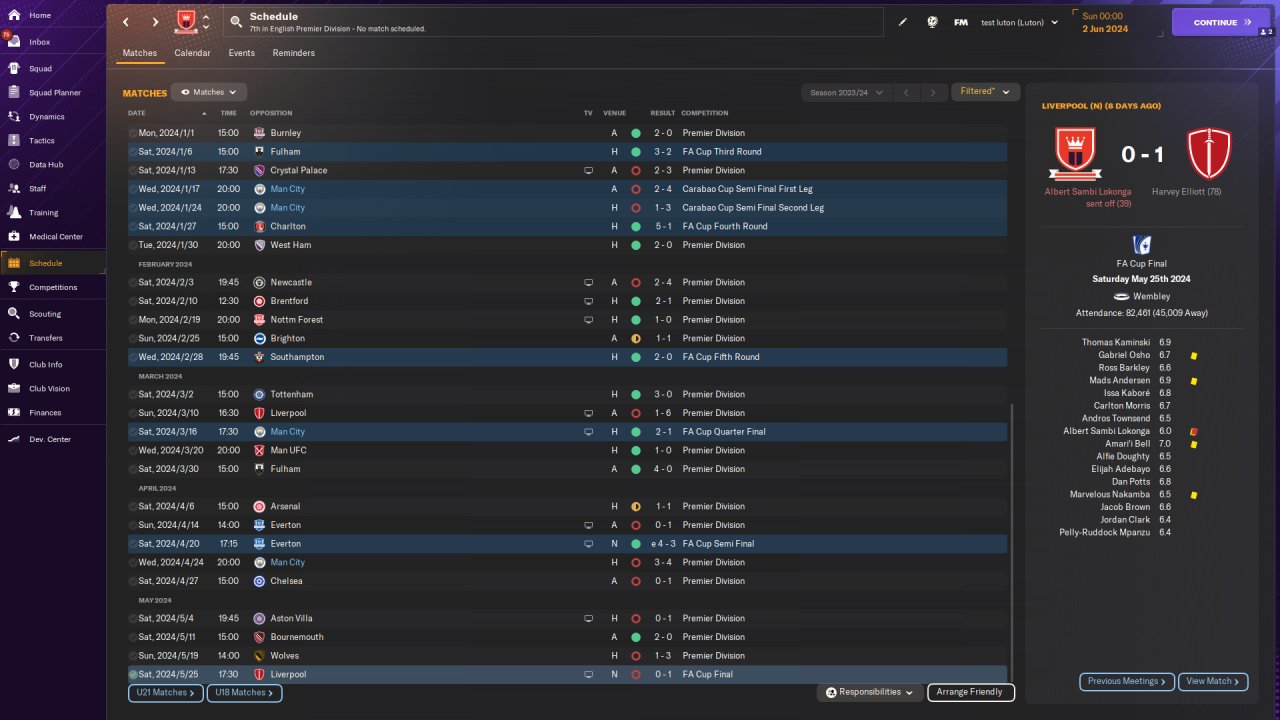Go to the next season with the right chevron
The width and height of the screenshot is (1280, 720).
(x=933, y=92)
